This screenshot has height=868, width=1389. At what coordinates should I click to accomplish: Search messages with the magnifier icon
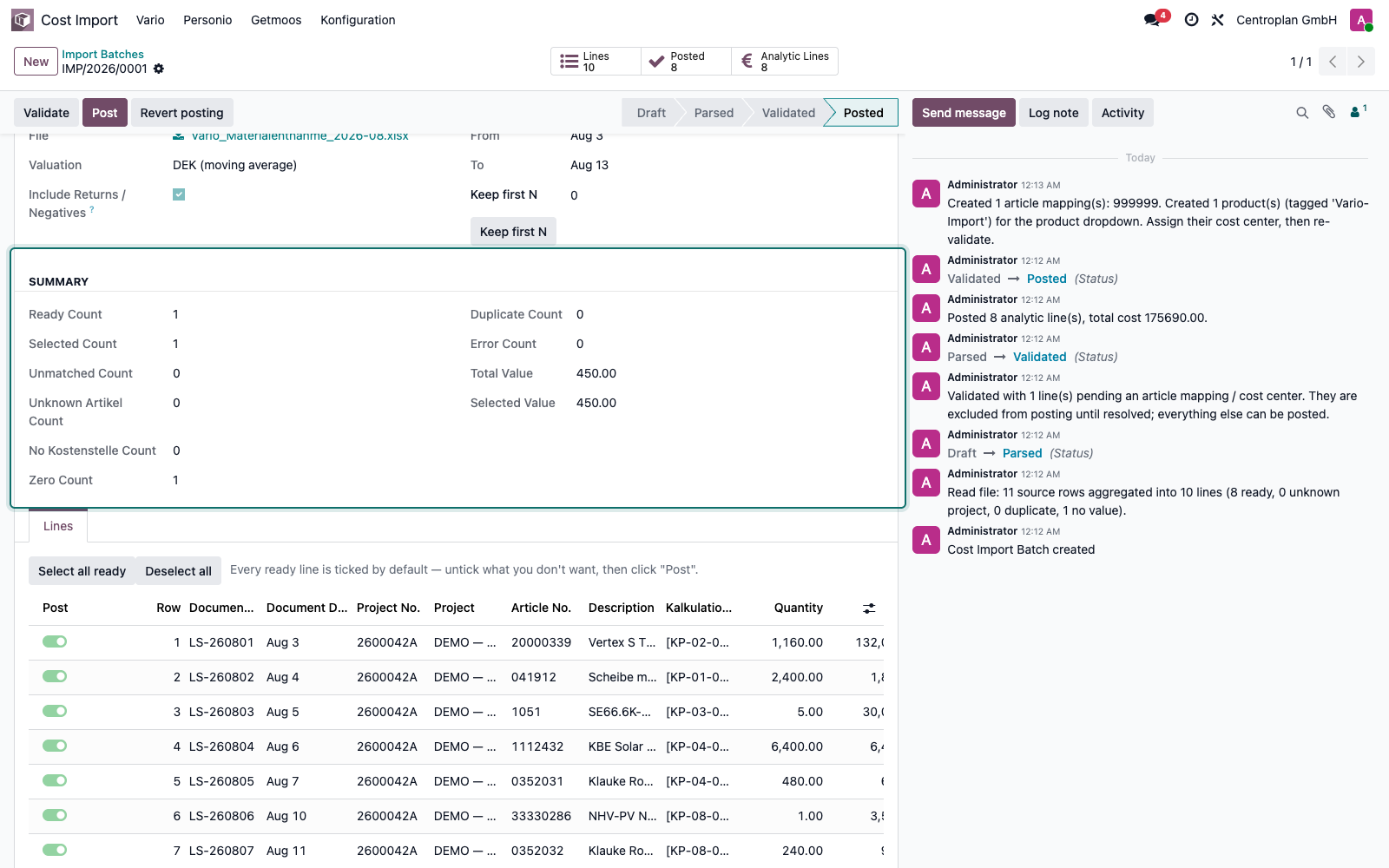(1302, 113)
